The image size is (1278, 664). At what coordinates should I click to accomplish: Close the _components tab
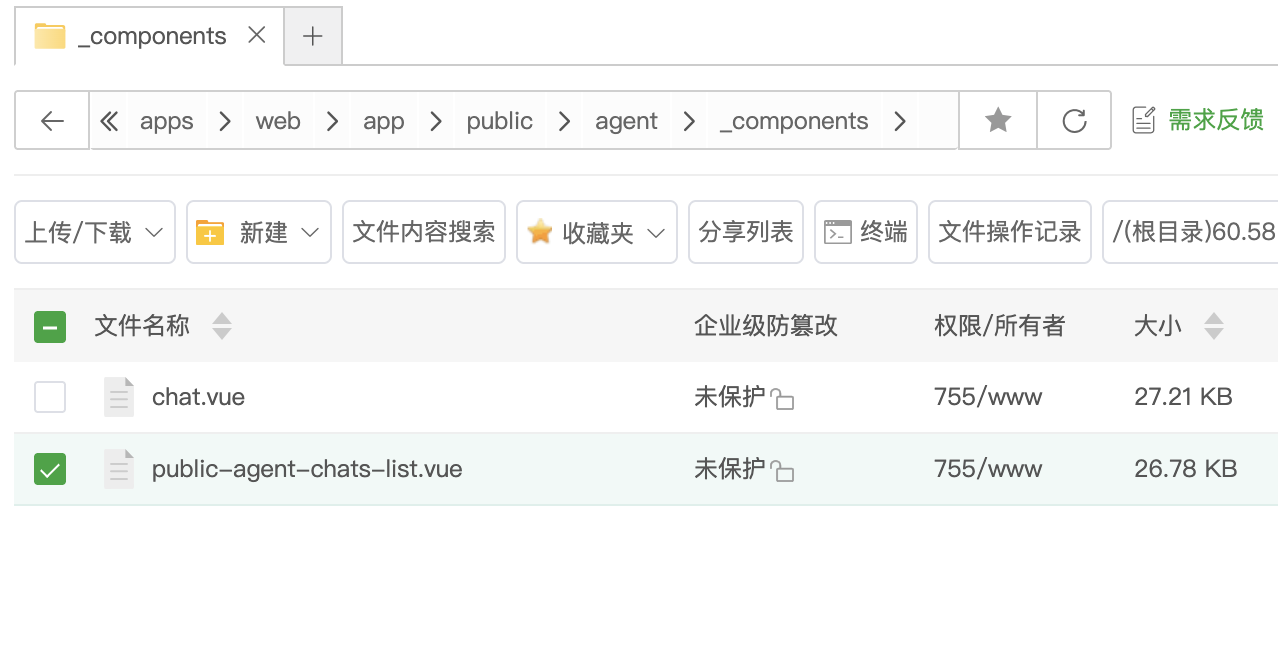[257, 36]
